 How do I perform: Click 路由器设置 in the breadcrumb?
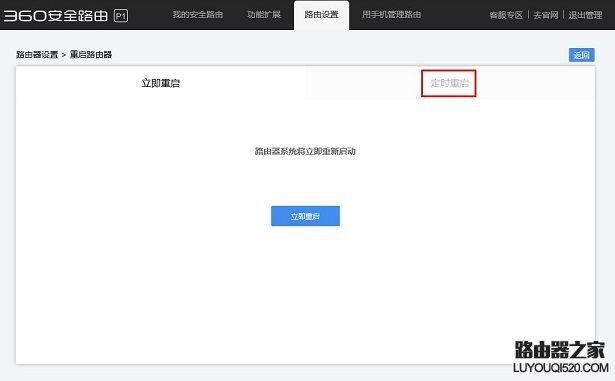pyautogui.click(x=37, y=55)
